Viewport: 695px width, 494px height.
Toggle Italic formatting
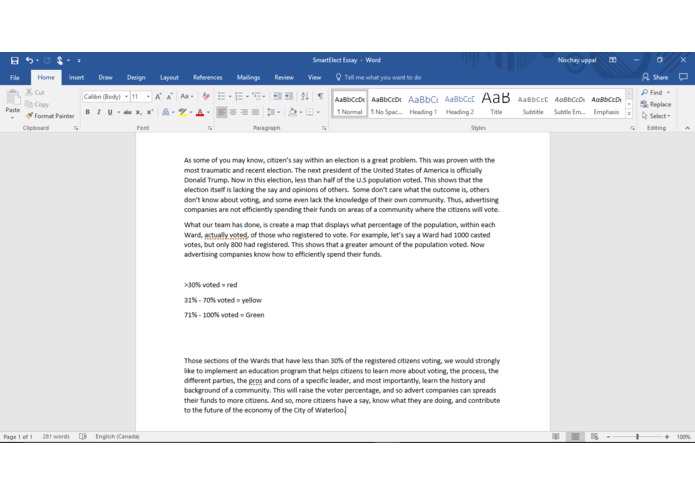(98, 113)
